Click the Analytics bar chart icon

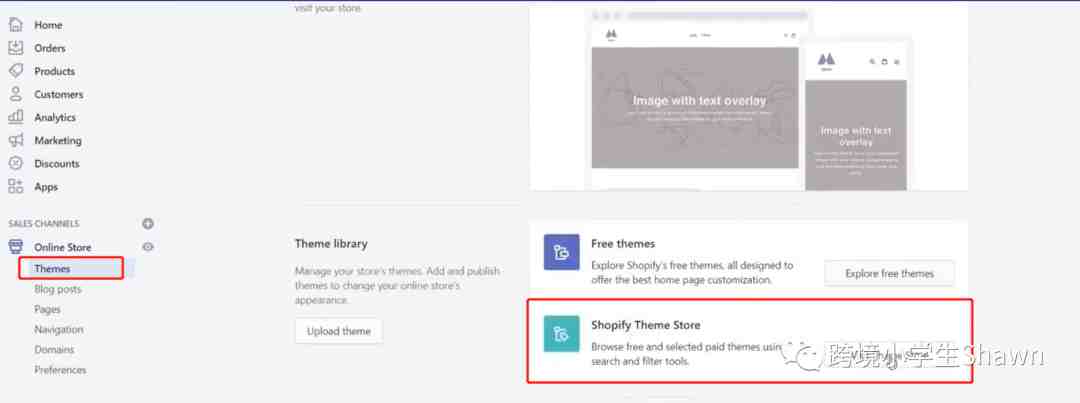point(16,117)
